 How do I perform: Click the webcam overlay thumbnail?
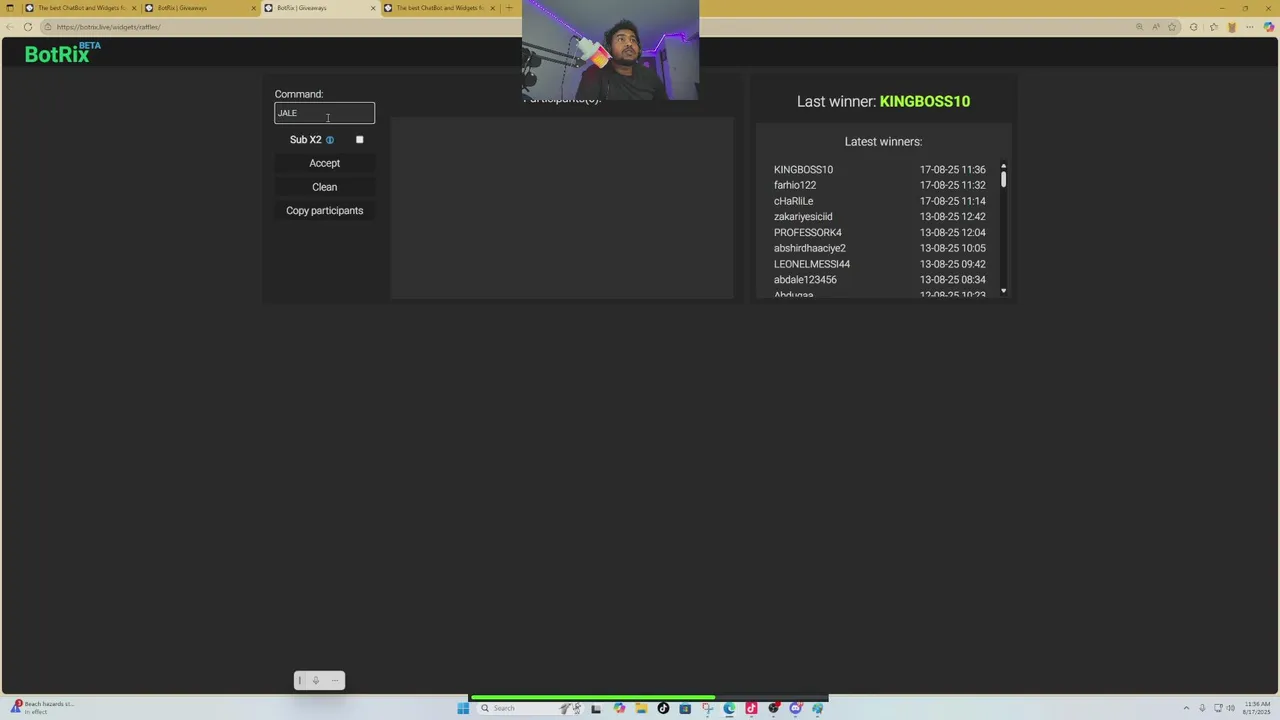coord(610,50)
